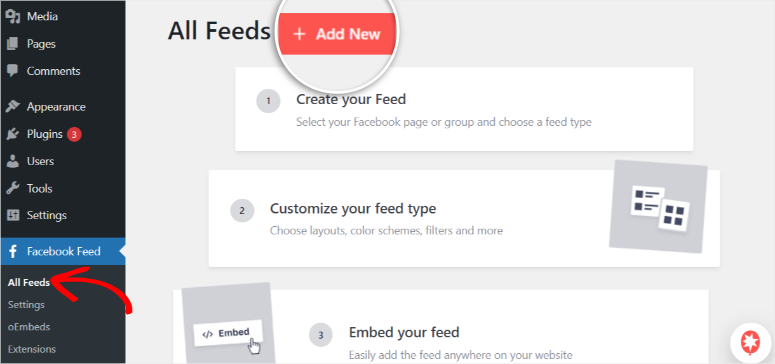Click the Add New button
Screen dimensions: 775x364
[337, 34]
